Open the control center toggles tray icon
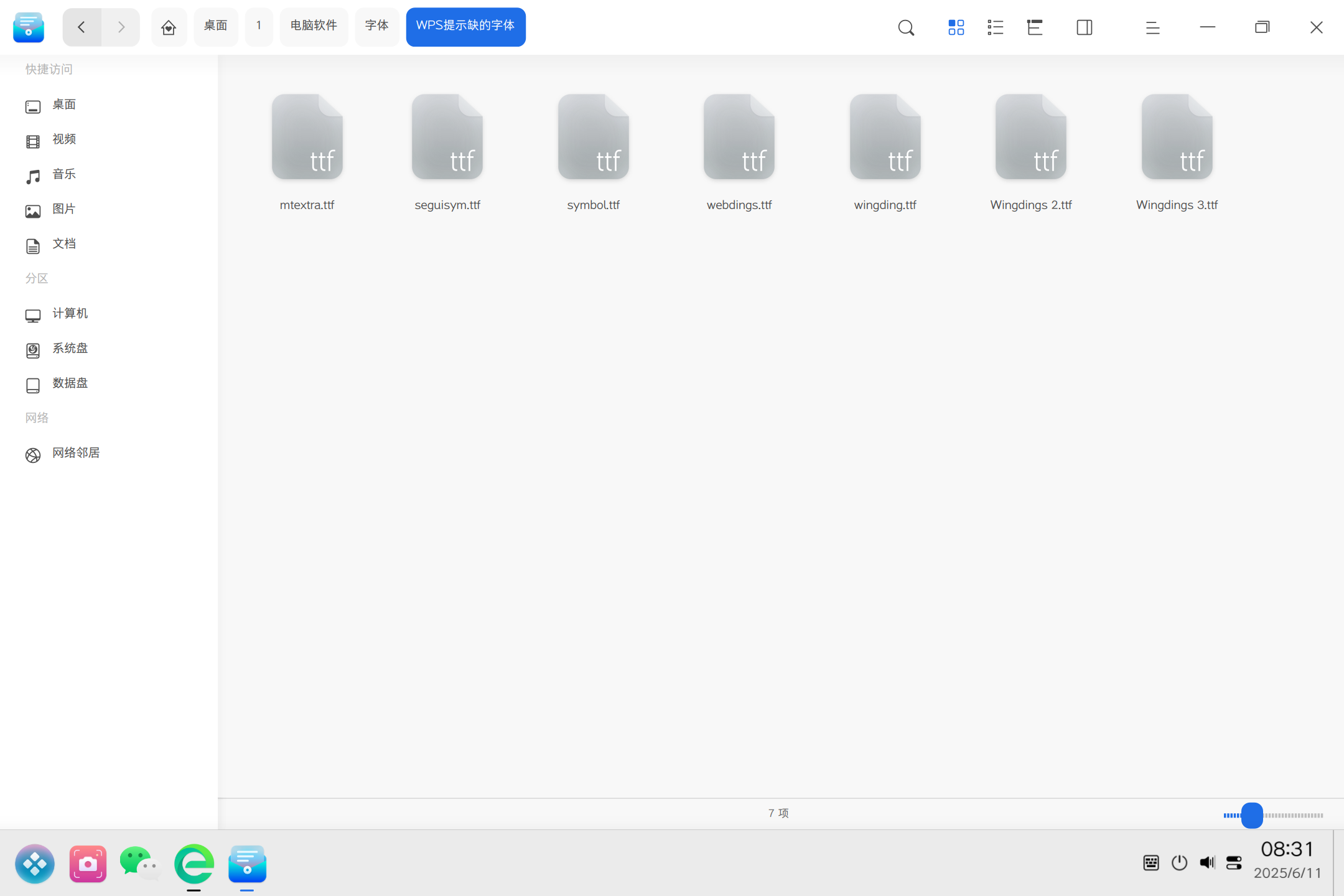This screenshot has width=1344, height=896. point(1234,863)
